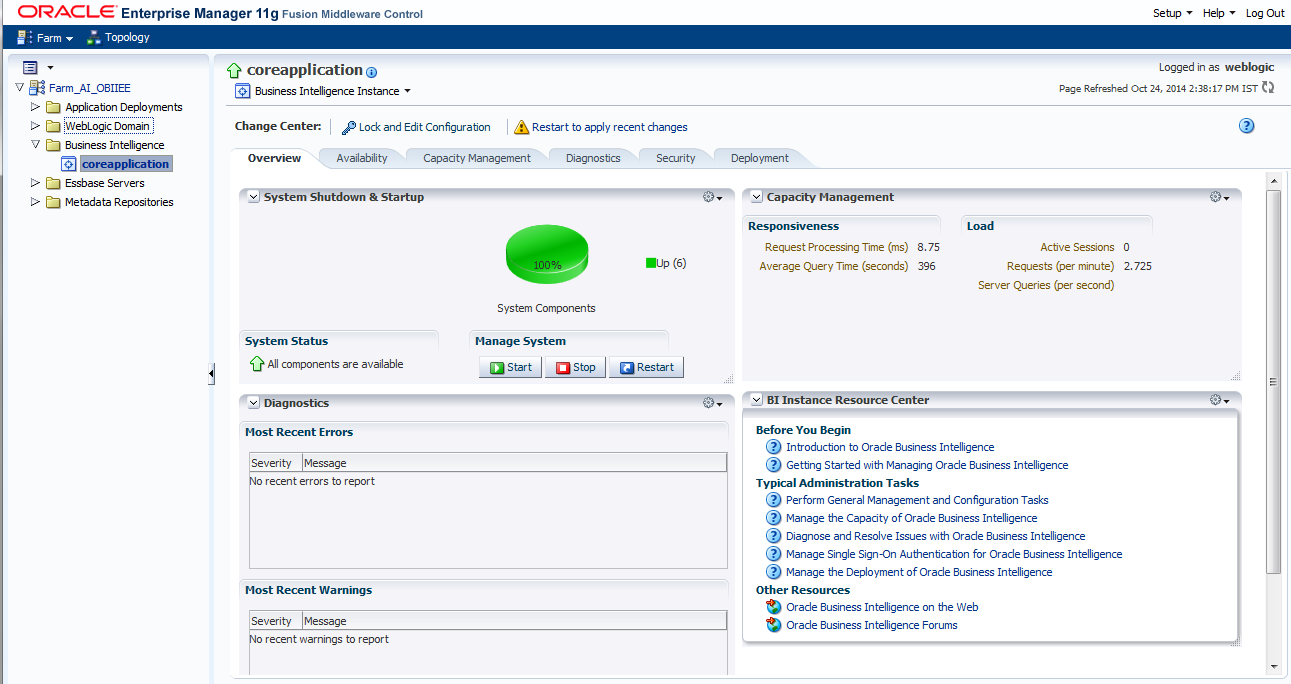
Task: Click the yellow warning triangle restart icon
Action: coord(521,127)
